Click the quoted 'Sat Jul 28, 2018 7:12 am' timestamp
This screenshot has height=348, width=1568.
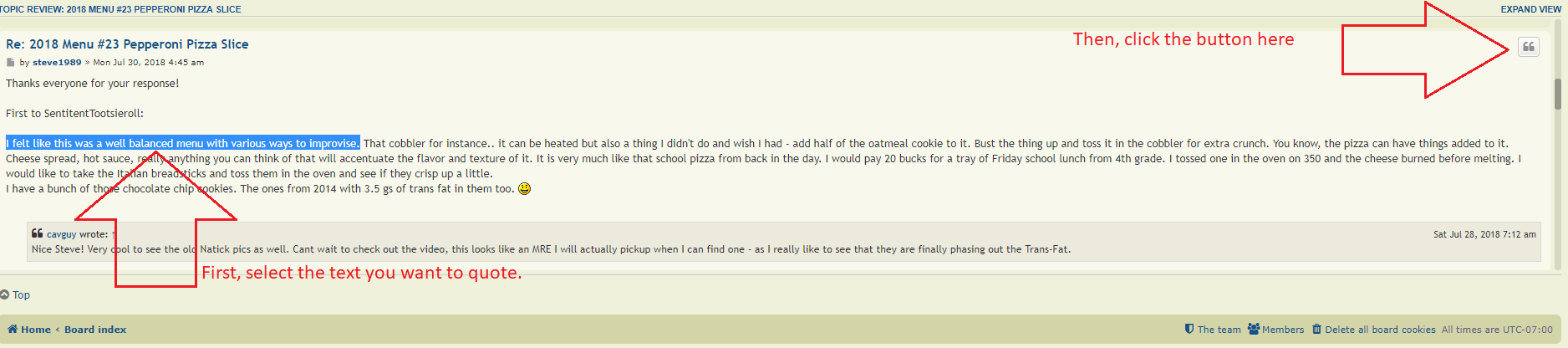point(1484,235)
